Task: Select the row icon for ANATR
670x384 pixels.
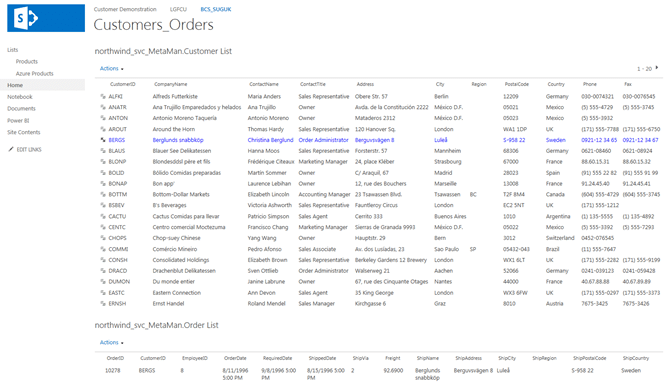Action: (103, 107)
